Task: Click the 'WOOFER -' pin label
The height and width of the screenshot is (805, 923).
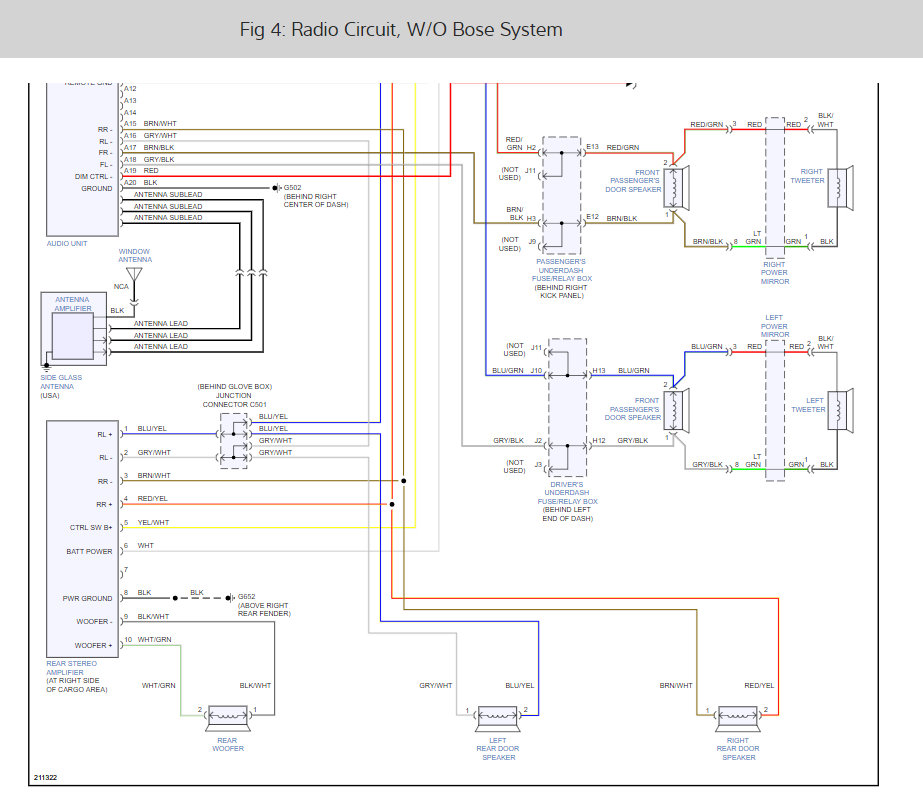Action: [94, 622]
